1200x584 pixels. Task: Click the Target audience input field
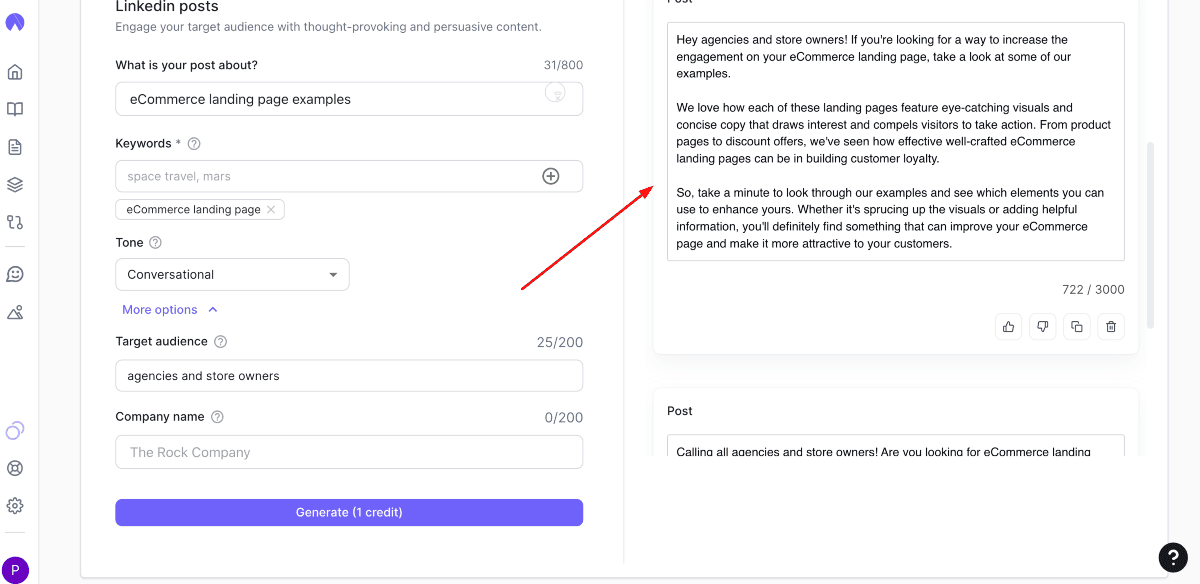pyautogui.click(x=349, y=376)
